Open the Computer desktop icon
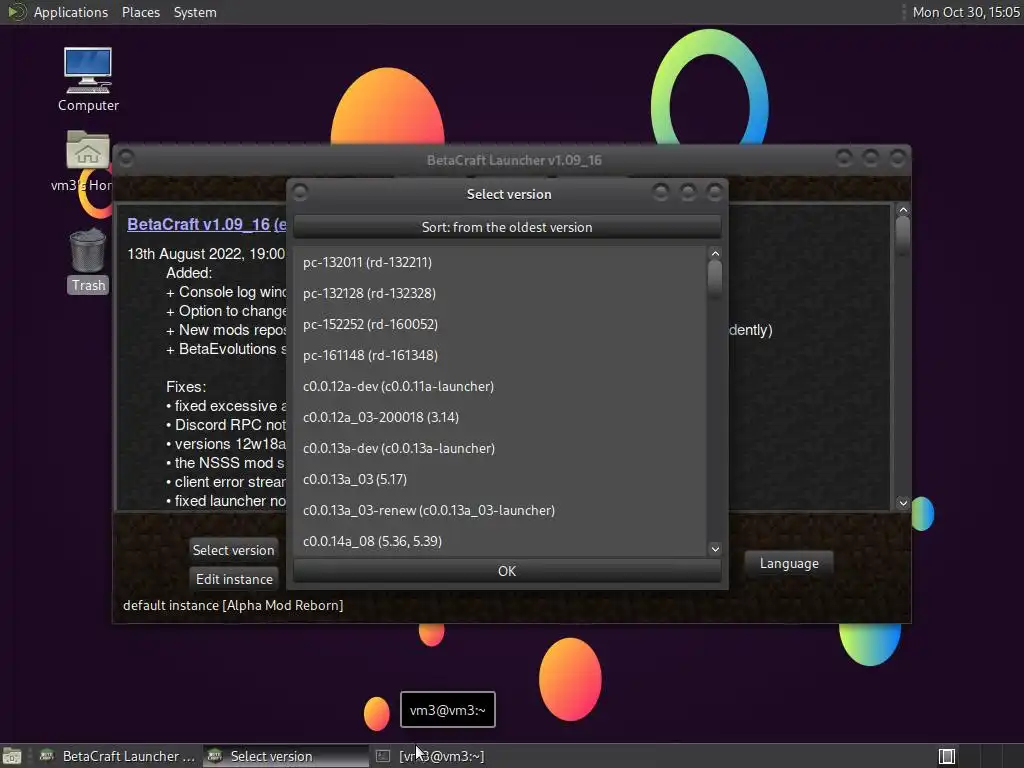 click(x=88, y=79)
